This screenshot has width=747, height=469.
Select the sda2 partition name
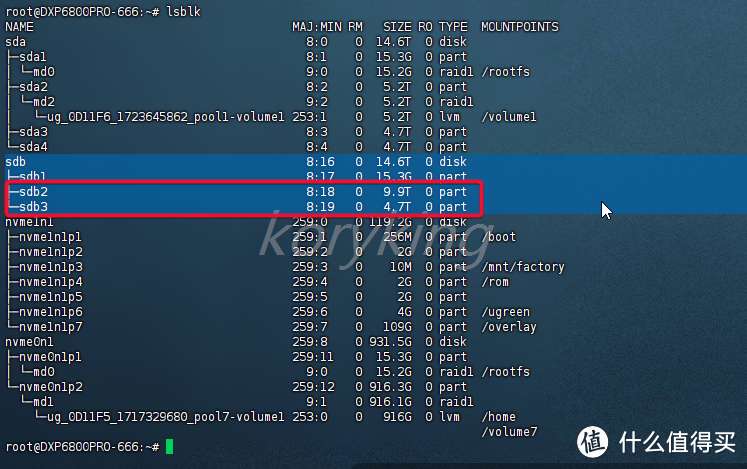(x=33, y=87)
